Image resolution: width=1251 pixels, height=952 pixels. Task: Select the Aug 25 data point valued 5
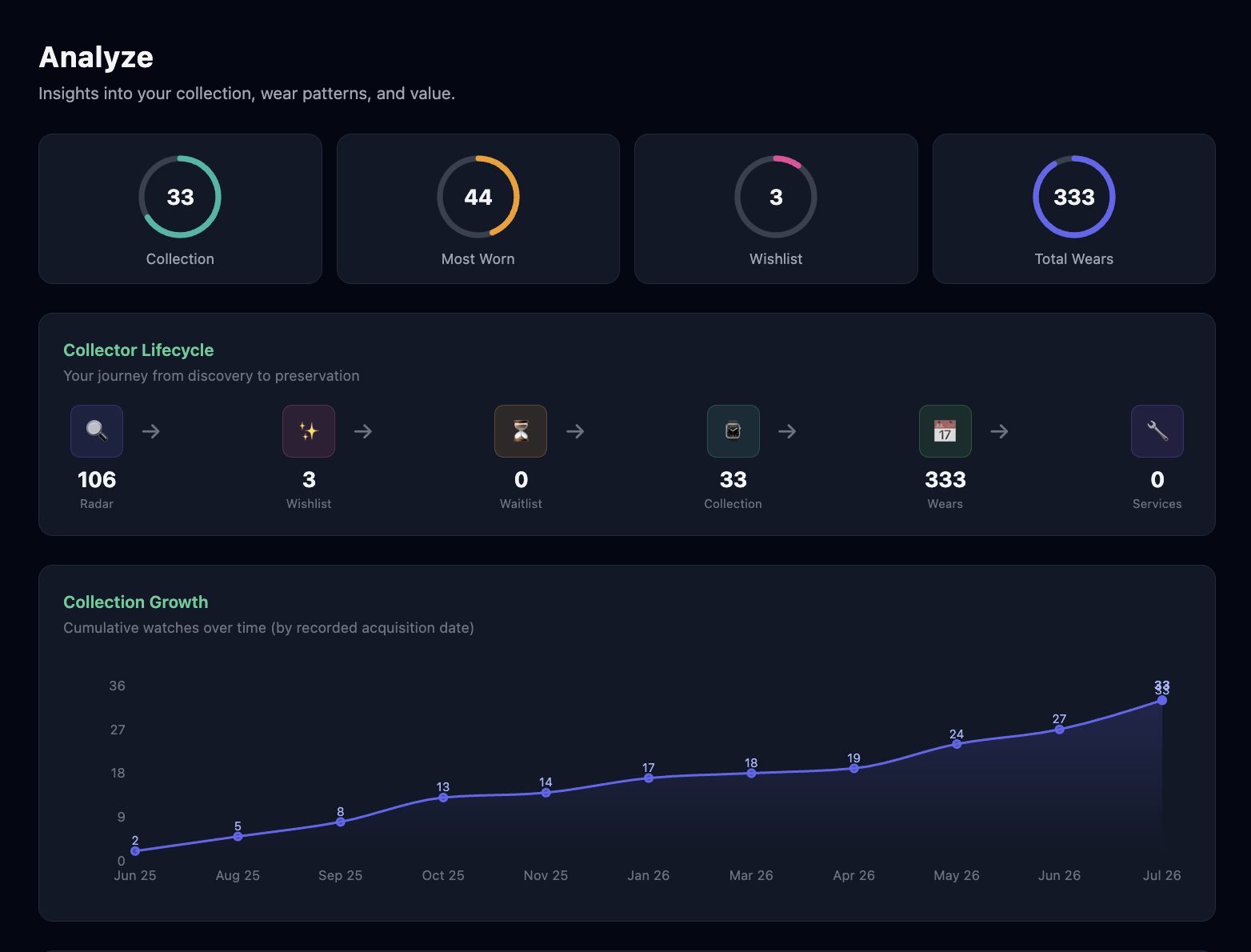238,837
